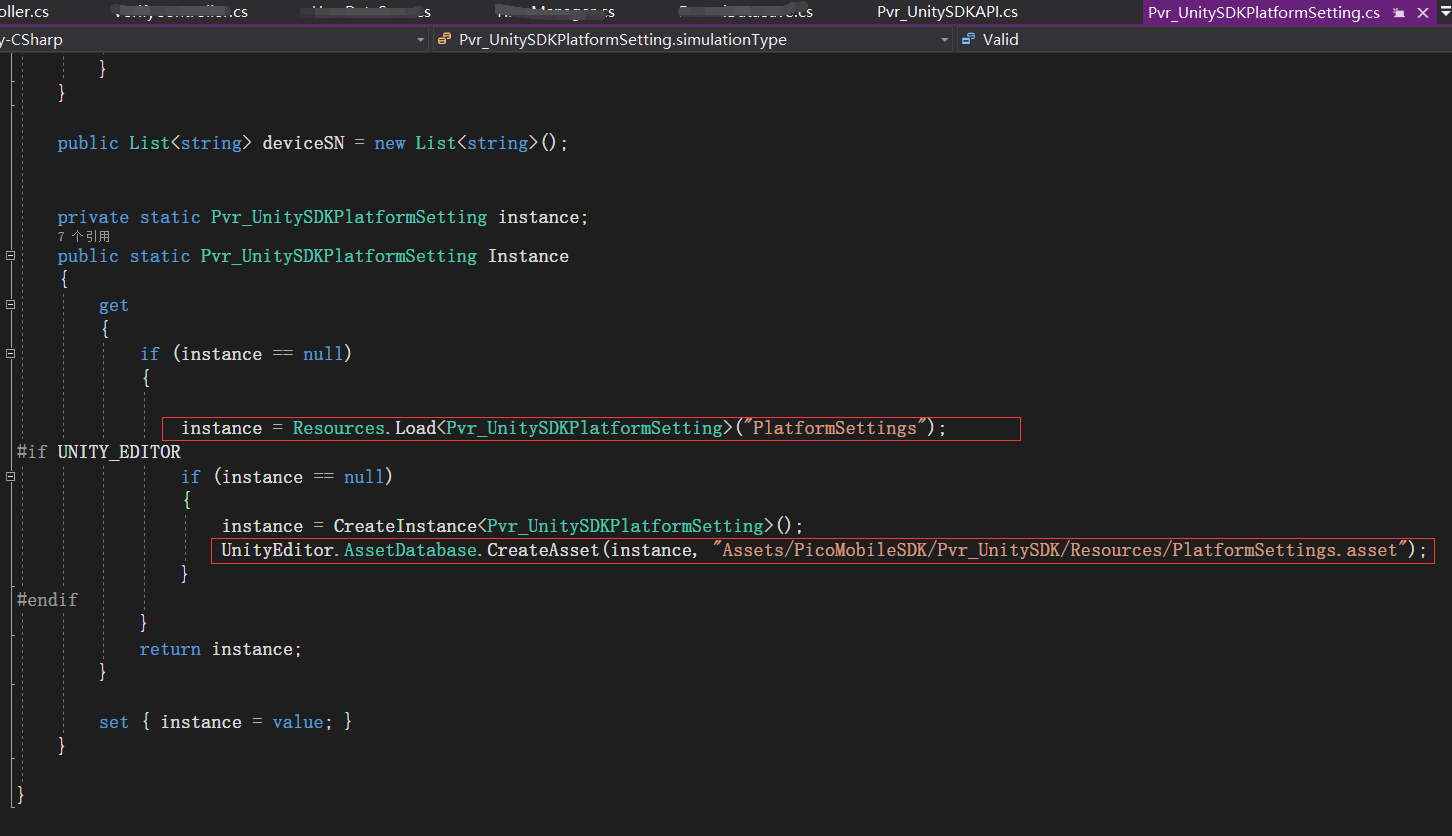
Task: Click 'AssetDatabase' in the CreateAsset line
Action: point(410,550)
